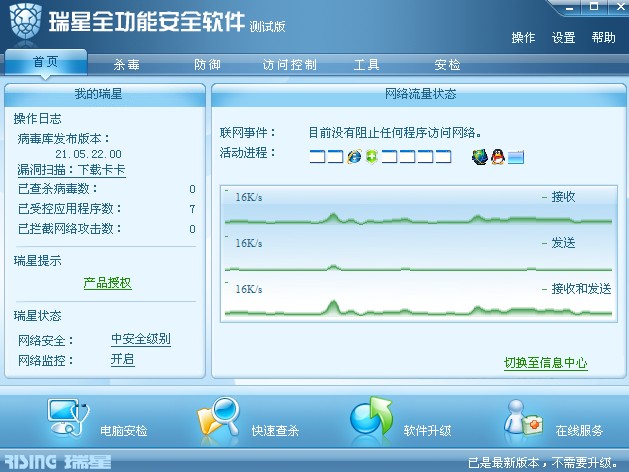Switch to the 工具 tab
Image resolution: width=629 pixels, height=472 pixels.
(x=367, y=65)
